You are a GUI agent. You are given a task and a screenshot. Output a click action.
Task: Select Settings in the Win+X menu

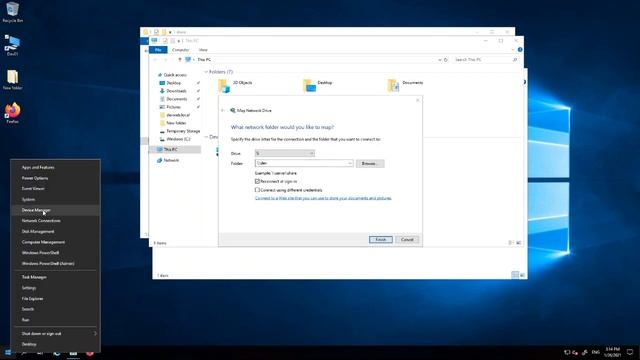point(55,288)
